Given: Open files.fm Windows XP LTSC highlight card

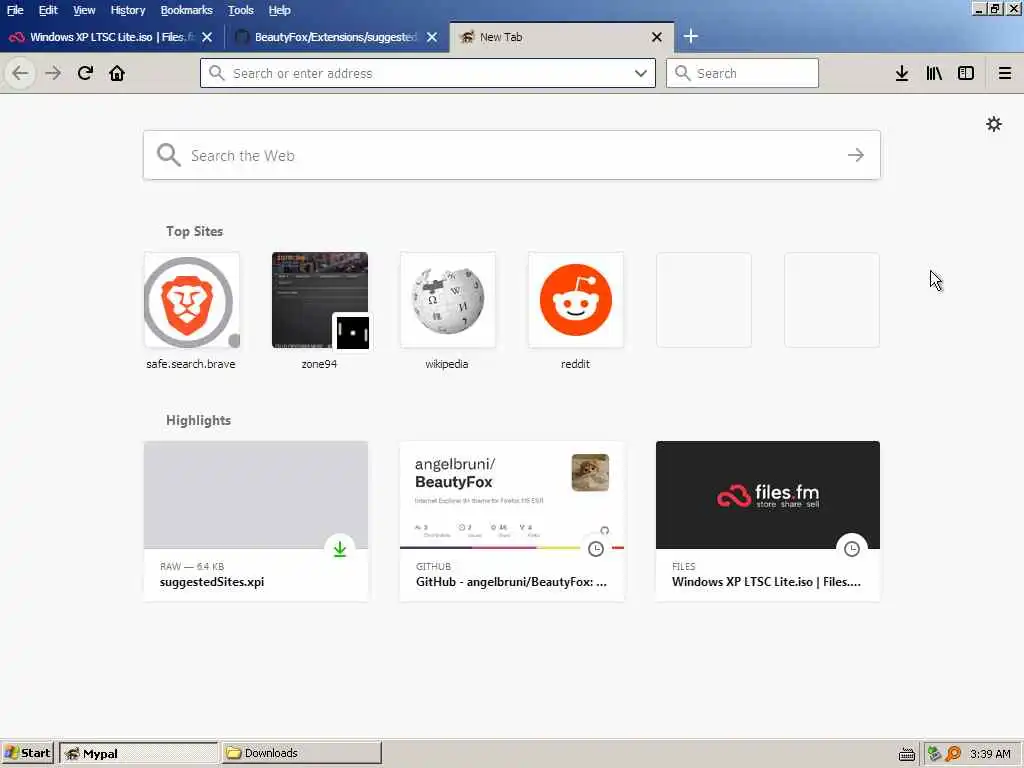Looking at the screenshot, I should [768, 521].
